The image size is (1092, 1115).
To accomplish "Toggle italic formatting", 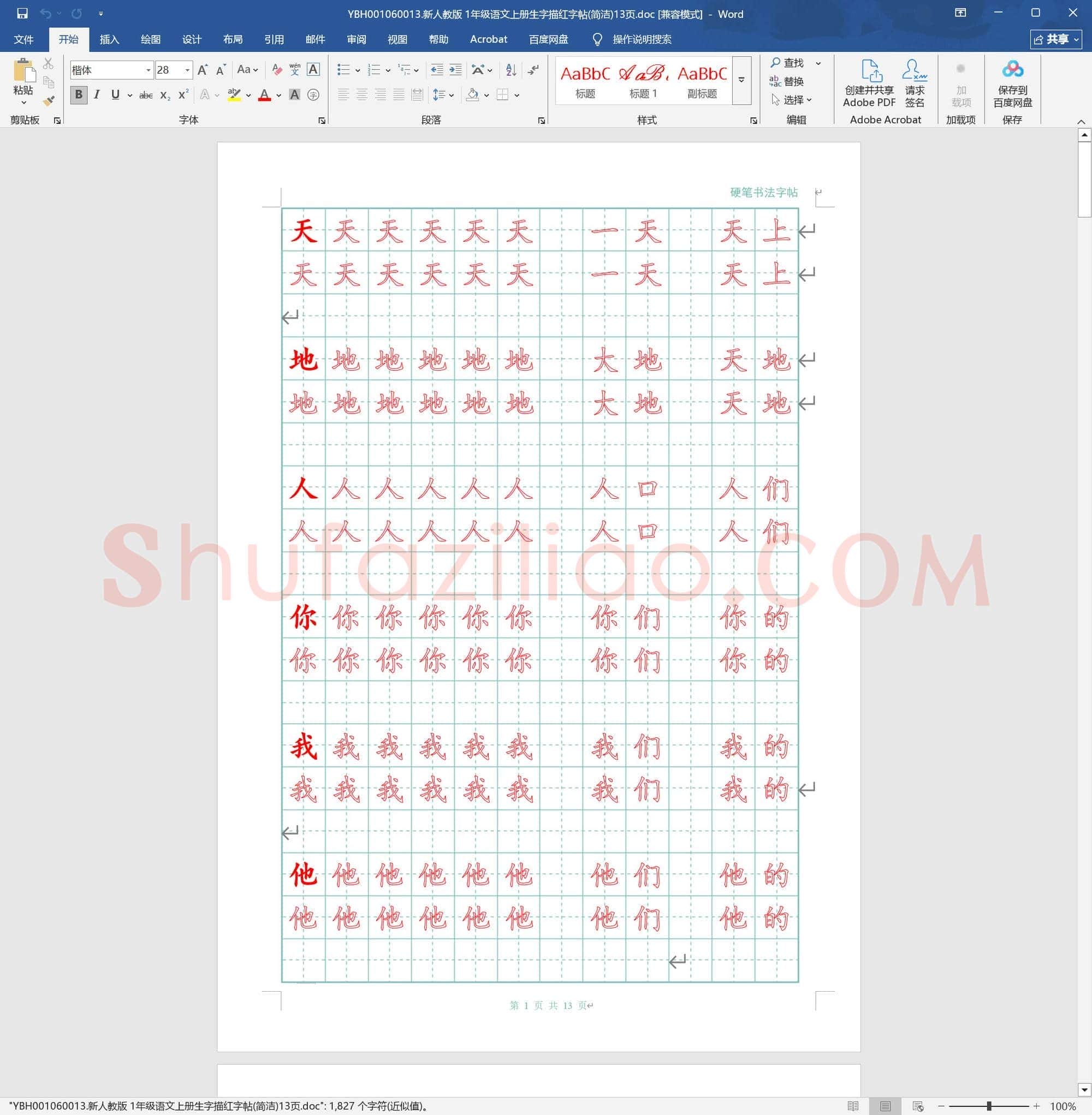I will (x=97, y=95).
